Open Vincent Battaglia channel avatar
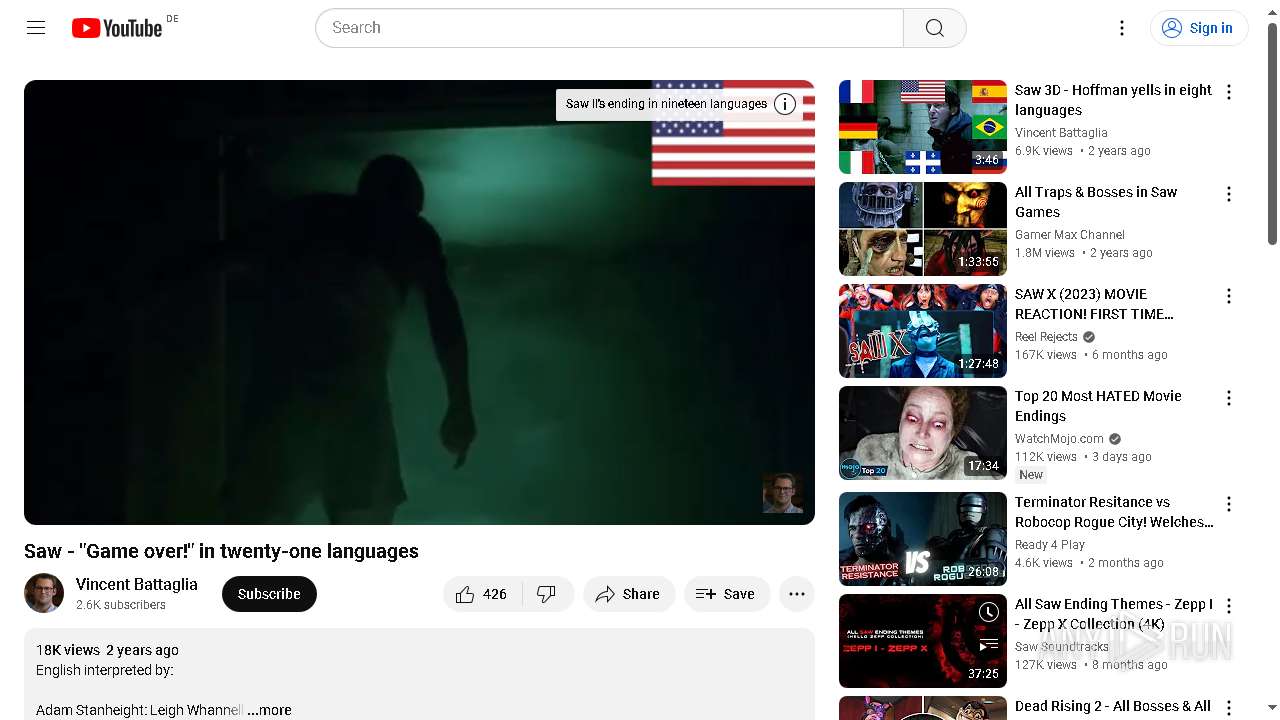This screenshot has height=720, width=1280. [x=44, y=594]
